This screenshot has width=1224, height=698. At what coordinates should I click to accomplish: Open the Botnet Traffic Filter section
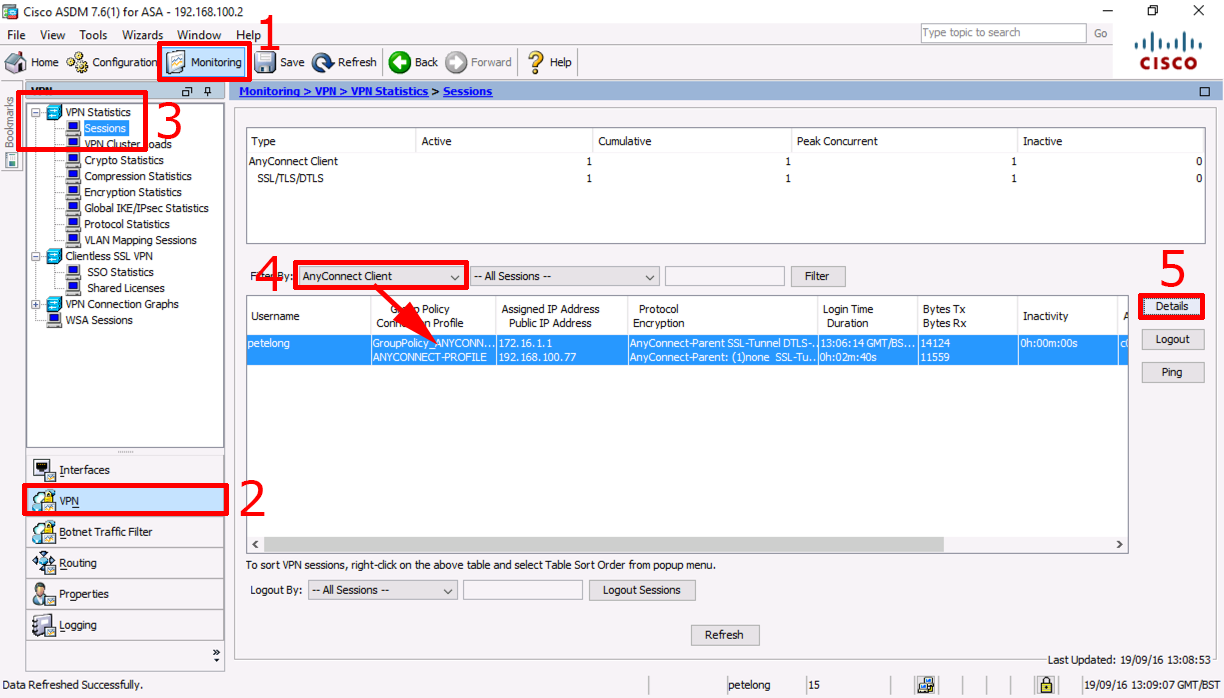click(x=125, y=532)
